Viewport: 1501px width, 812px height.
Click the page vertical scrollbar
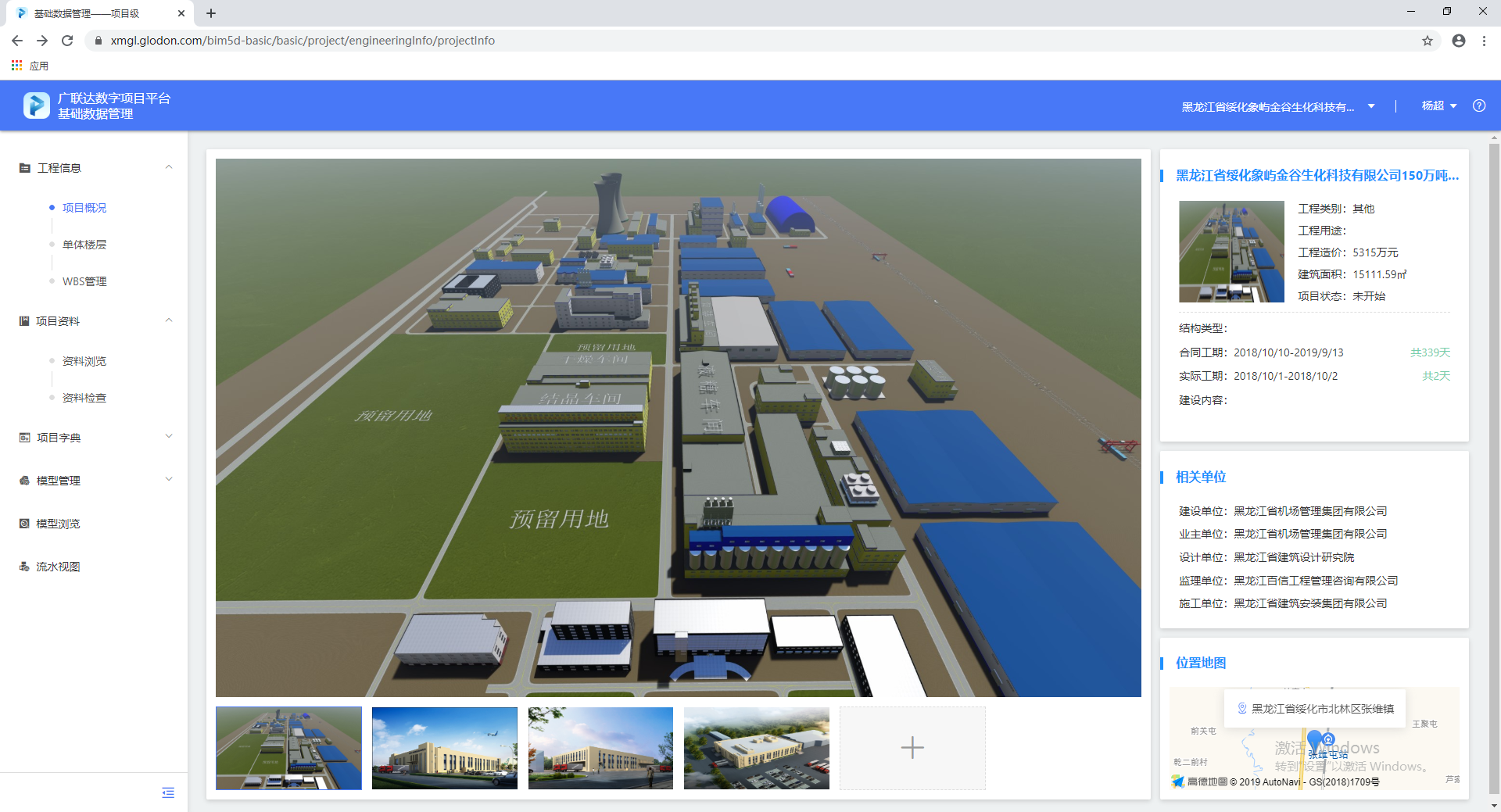tap(1494, 469)
